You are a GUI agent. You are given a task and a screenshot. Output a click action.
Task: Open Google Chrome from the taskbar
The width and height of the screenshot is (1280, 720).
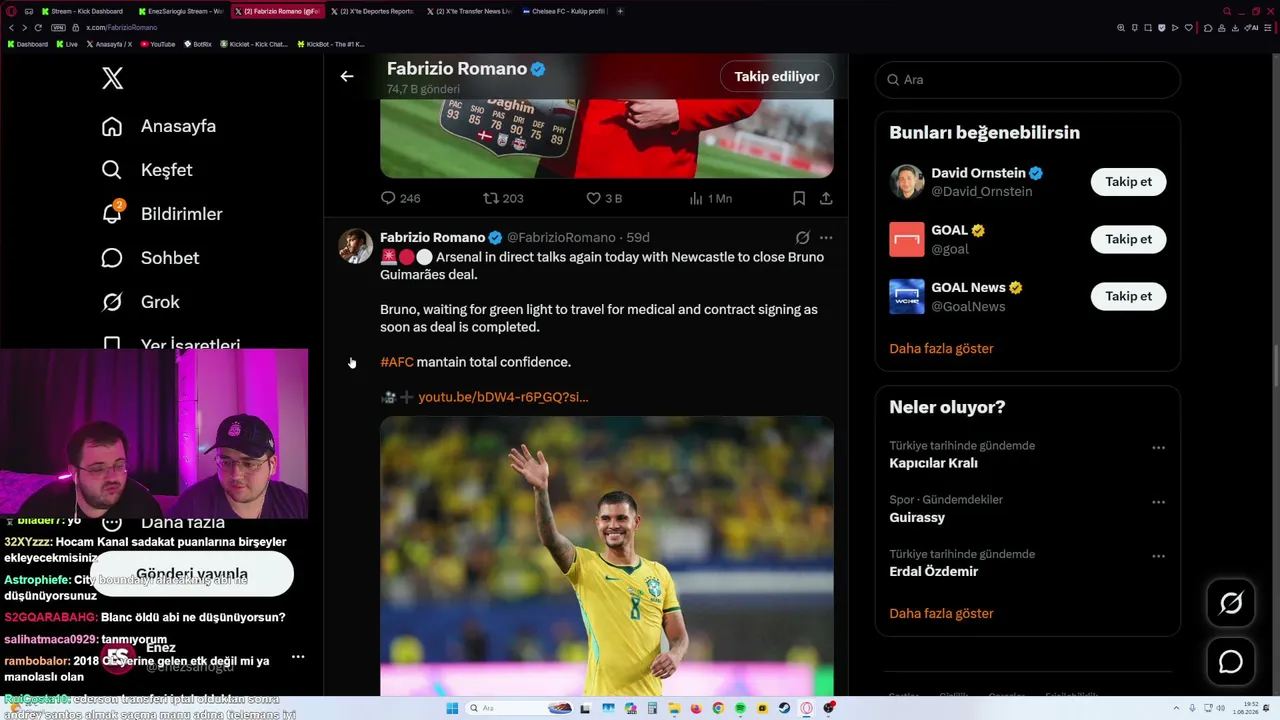tap(718, 708)
